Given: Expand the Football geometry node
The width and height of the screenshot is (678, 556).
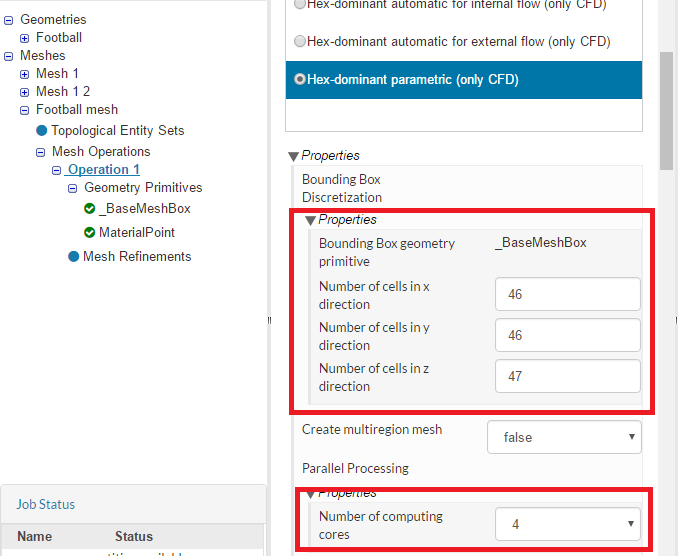Looking at the screenshot, I should tap(25, 38).
